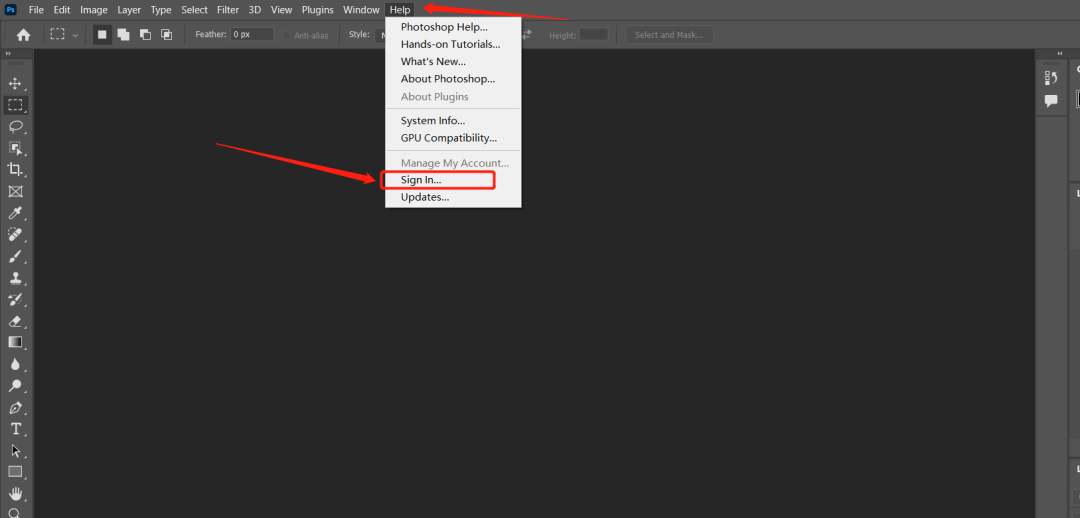The height and width of the screenshot is (518, 1080).
Task: Select the Pen tool
Action: coord(15,408)
